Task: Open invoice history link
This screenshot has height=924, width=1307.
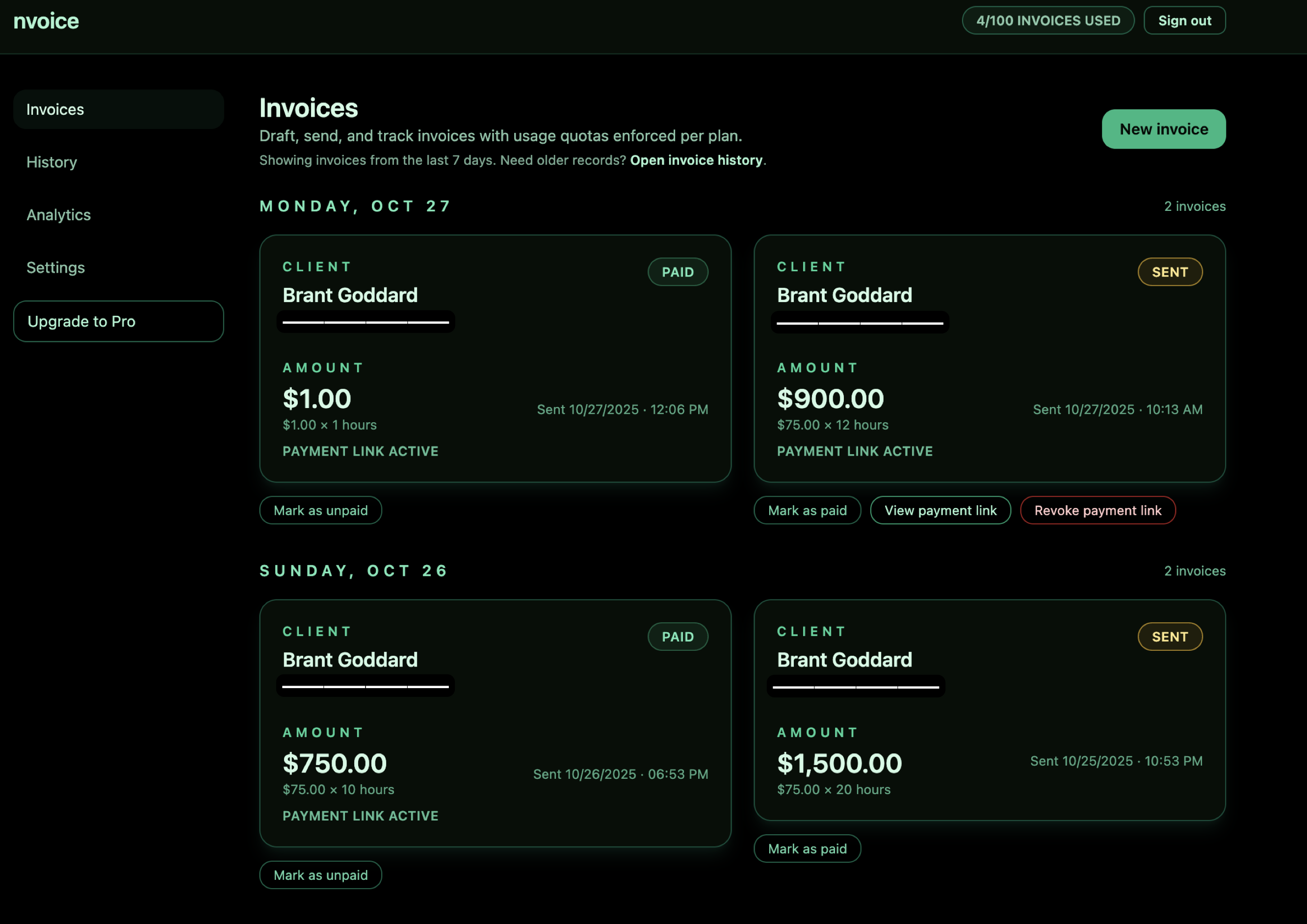Action: coord(696,160)
